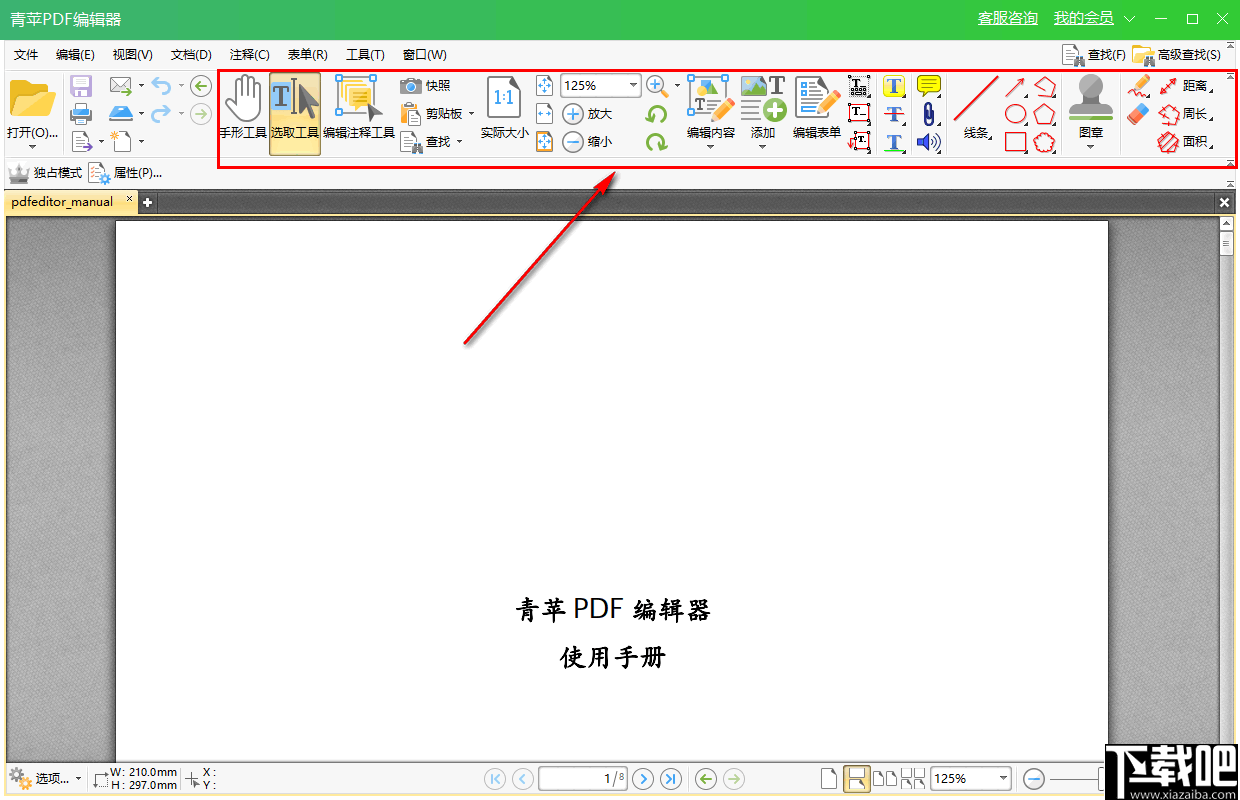Open the 注释(C) menu

pos(249,54)
